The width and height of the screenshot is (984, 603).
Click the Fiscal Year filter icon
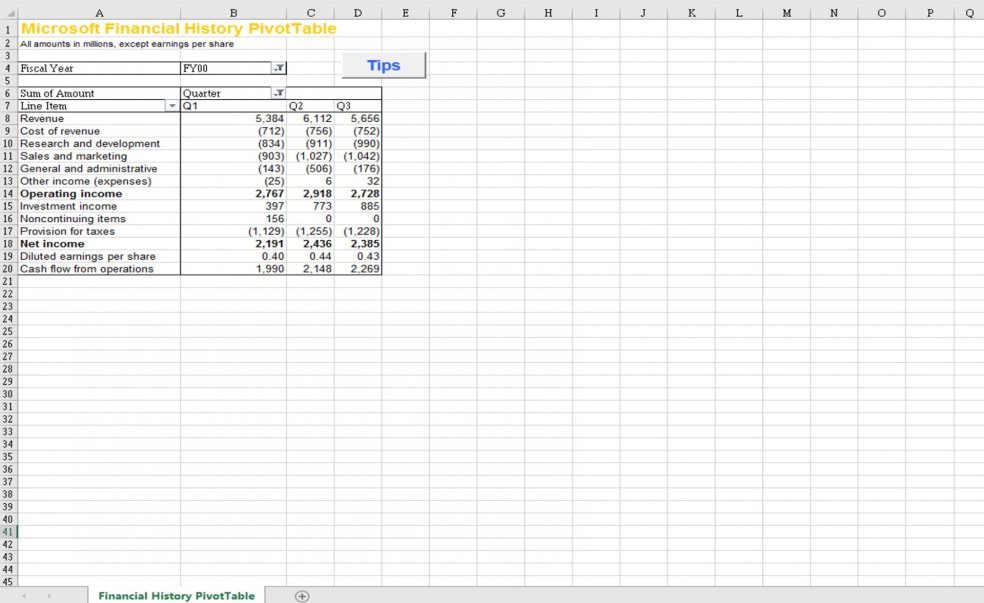277,68
